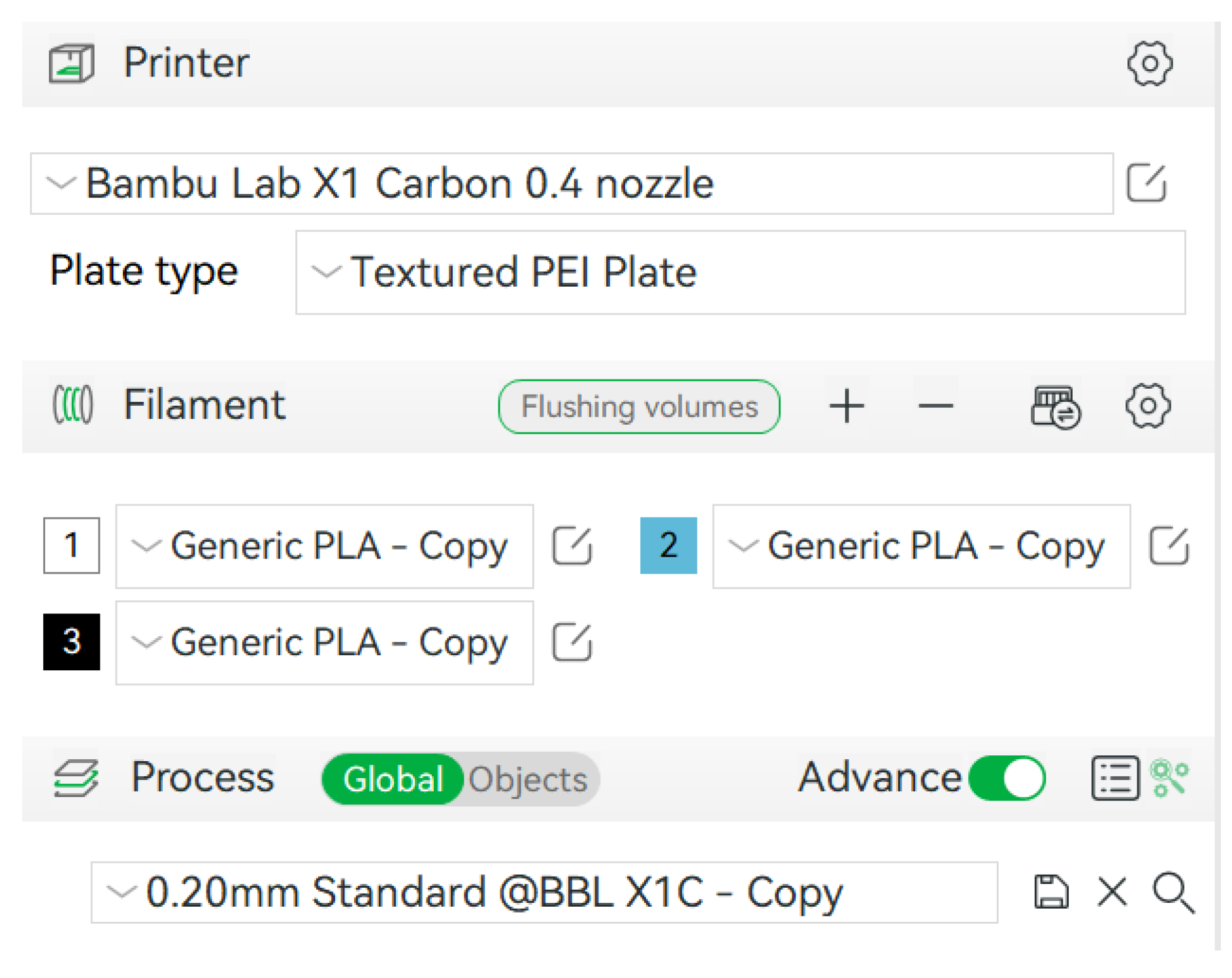Switch process scope to Objects
1232x978 pixels.
pos(528,779)
